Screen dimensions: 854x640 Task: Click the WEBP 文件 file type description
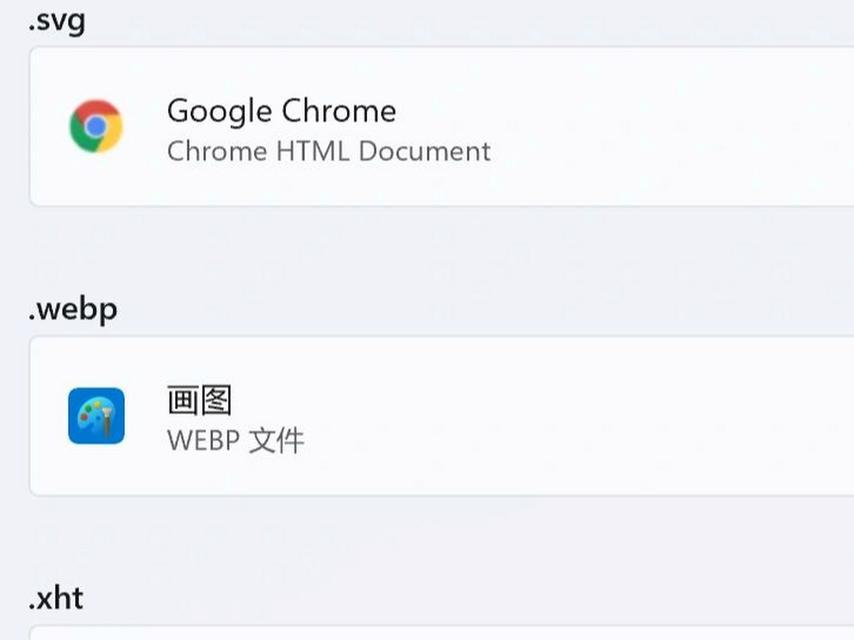tap(236, 440)
